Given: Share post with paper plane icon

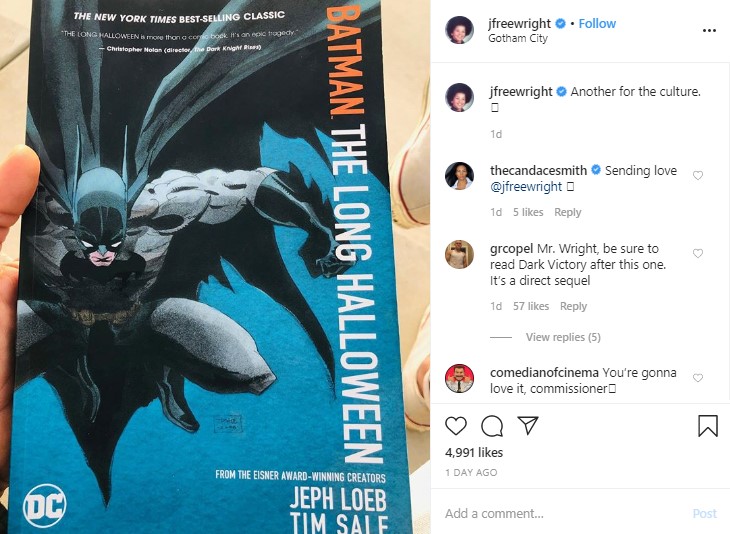Looking at the screenshot, I should coord(528,426).
